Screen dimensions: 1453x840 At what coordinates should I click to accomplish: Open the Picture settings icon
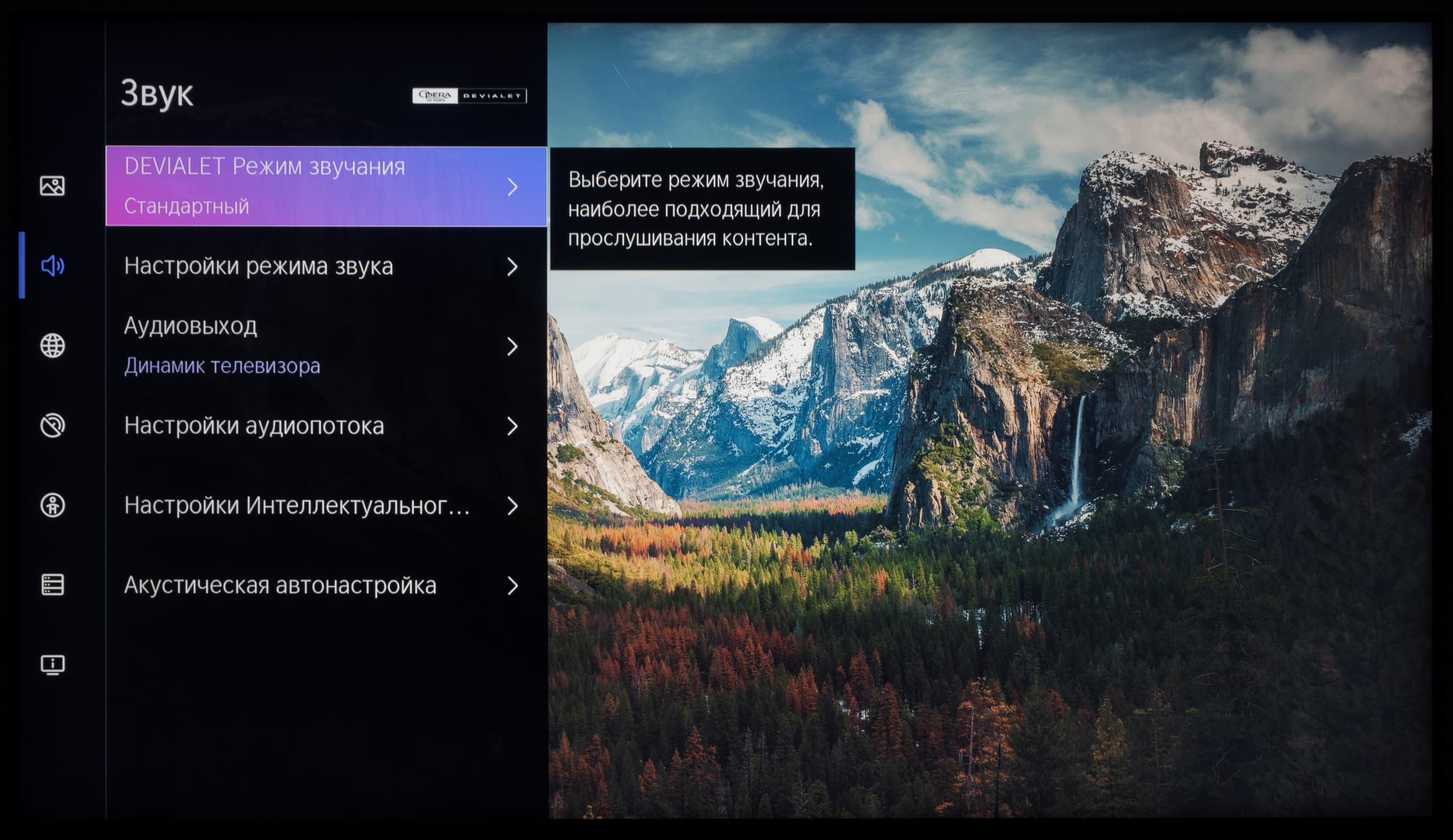tap(52, 186)
